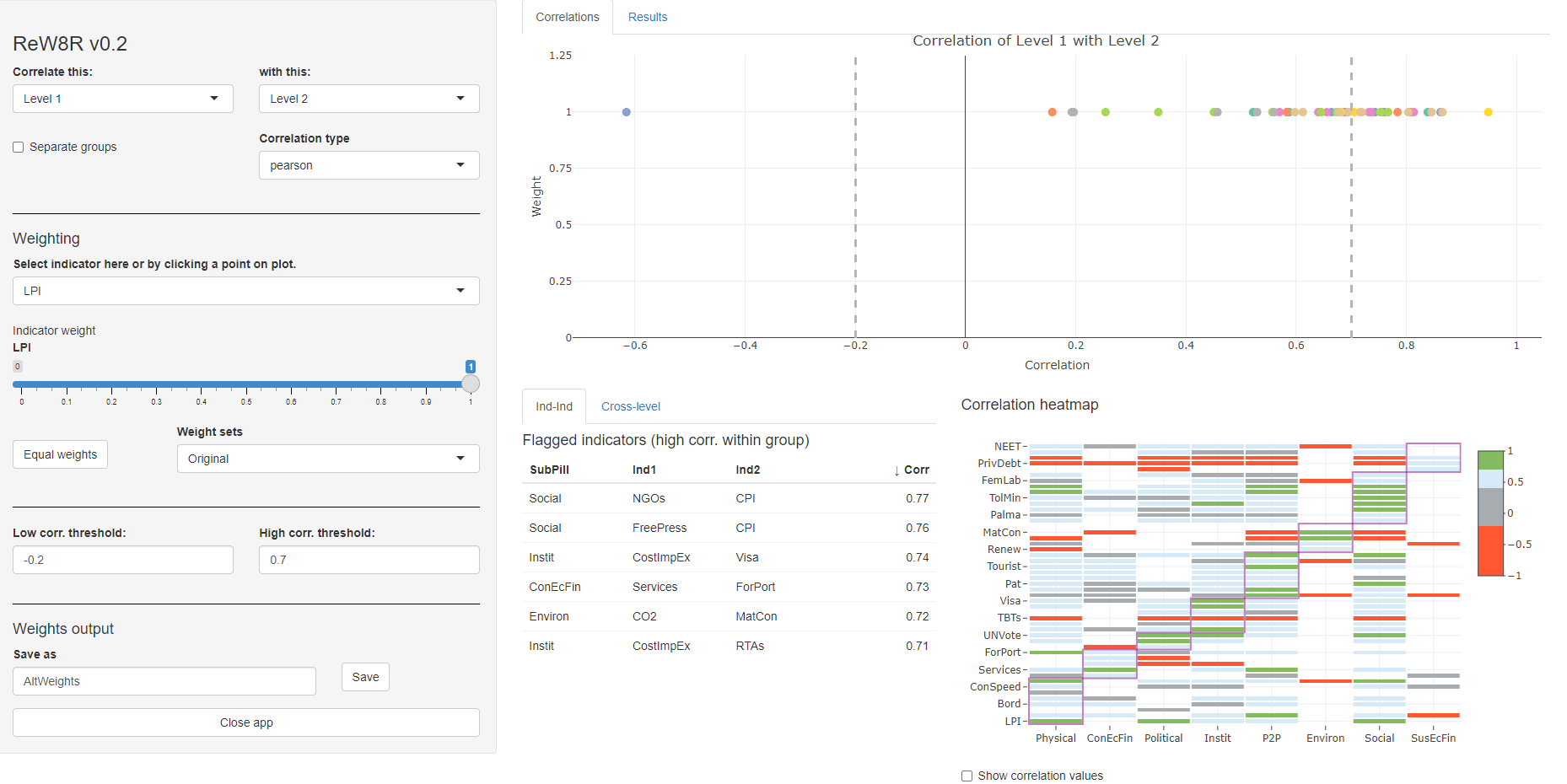Click the MatCon cell in table

pos(756,616)
